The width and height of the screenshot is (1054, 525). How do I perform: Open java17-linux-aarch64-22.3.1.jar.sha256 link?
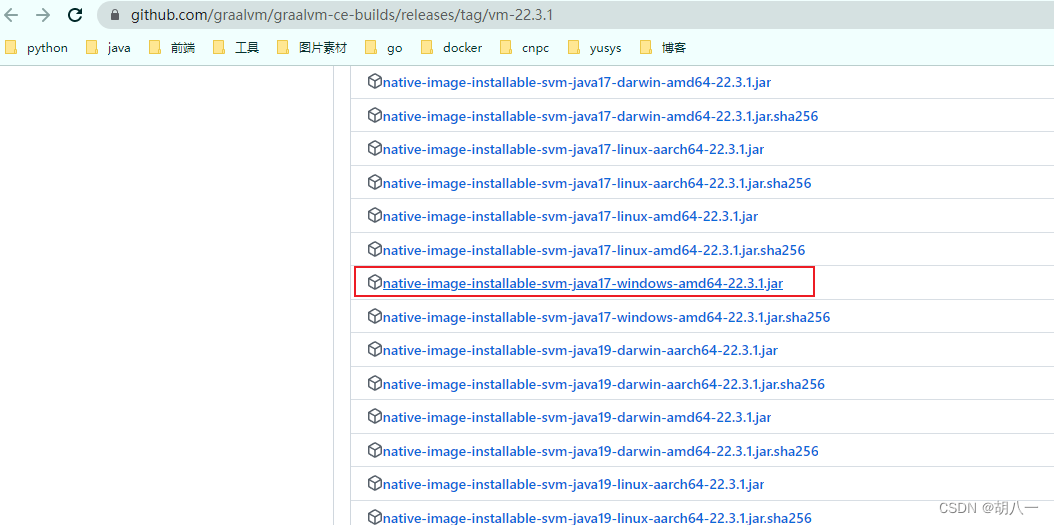(x=597, y=183)
